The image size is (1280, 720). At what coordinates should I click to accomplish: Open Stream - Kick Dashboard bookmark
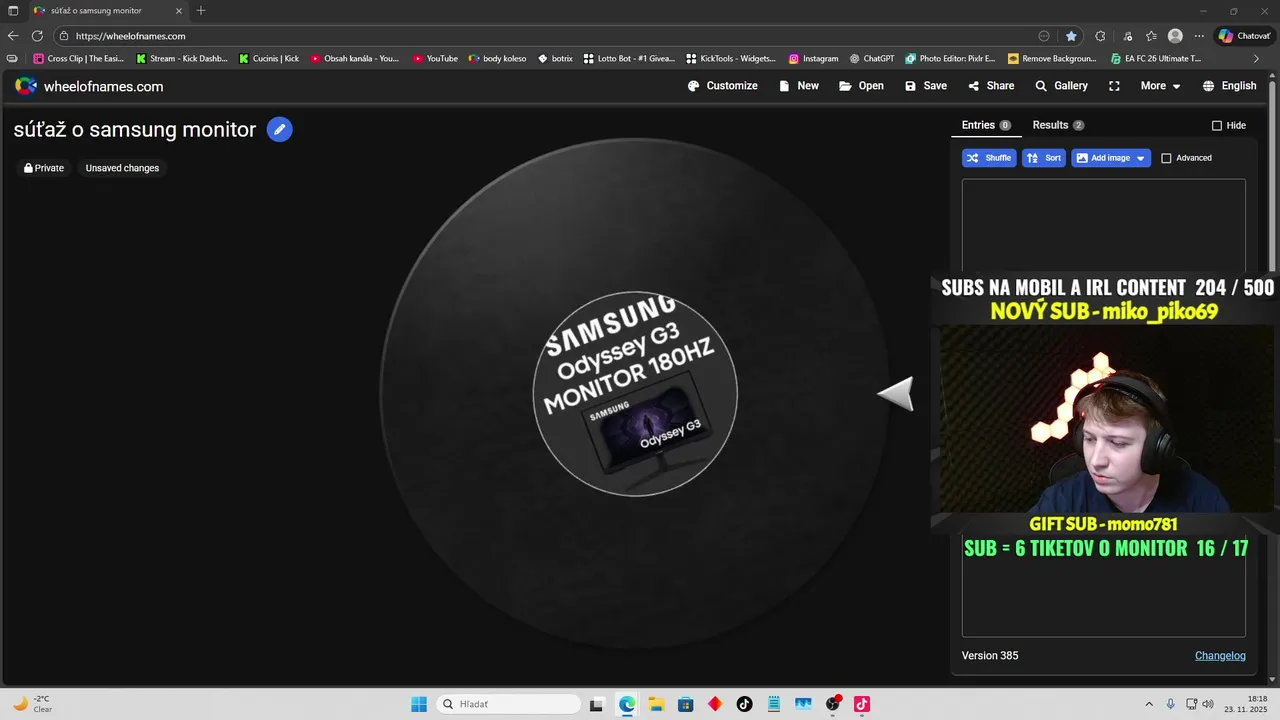[x=182, y=59]
